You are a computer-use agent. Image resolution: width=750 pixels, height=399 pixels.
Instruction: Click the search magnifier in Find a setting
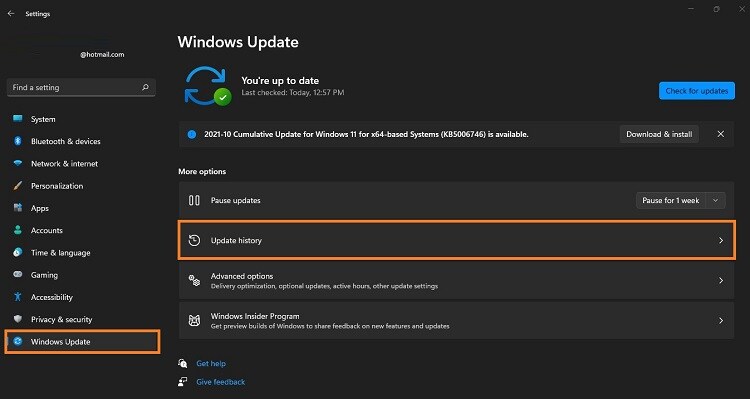(145, 87)
